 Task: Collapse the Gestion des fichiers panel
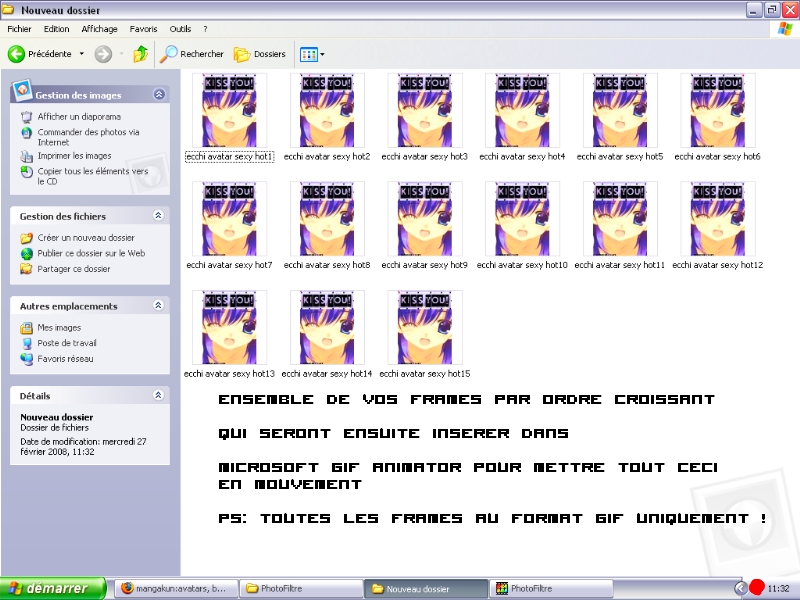[158, 215]
